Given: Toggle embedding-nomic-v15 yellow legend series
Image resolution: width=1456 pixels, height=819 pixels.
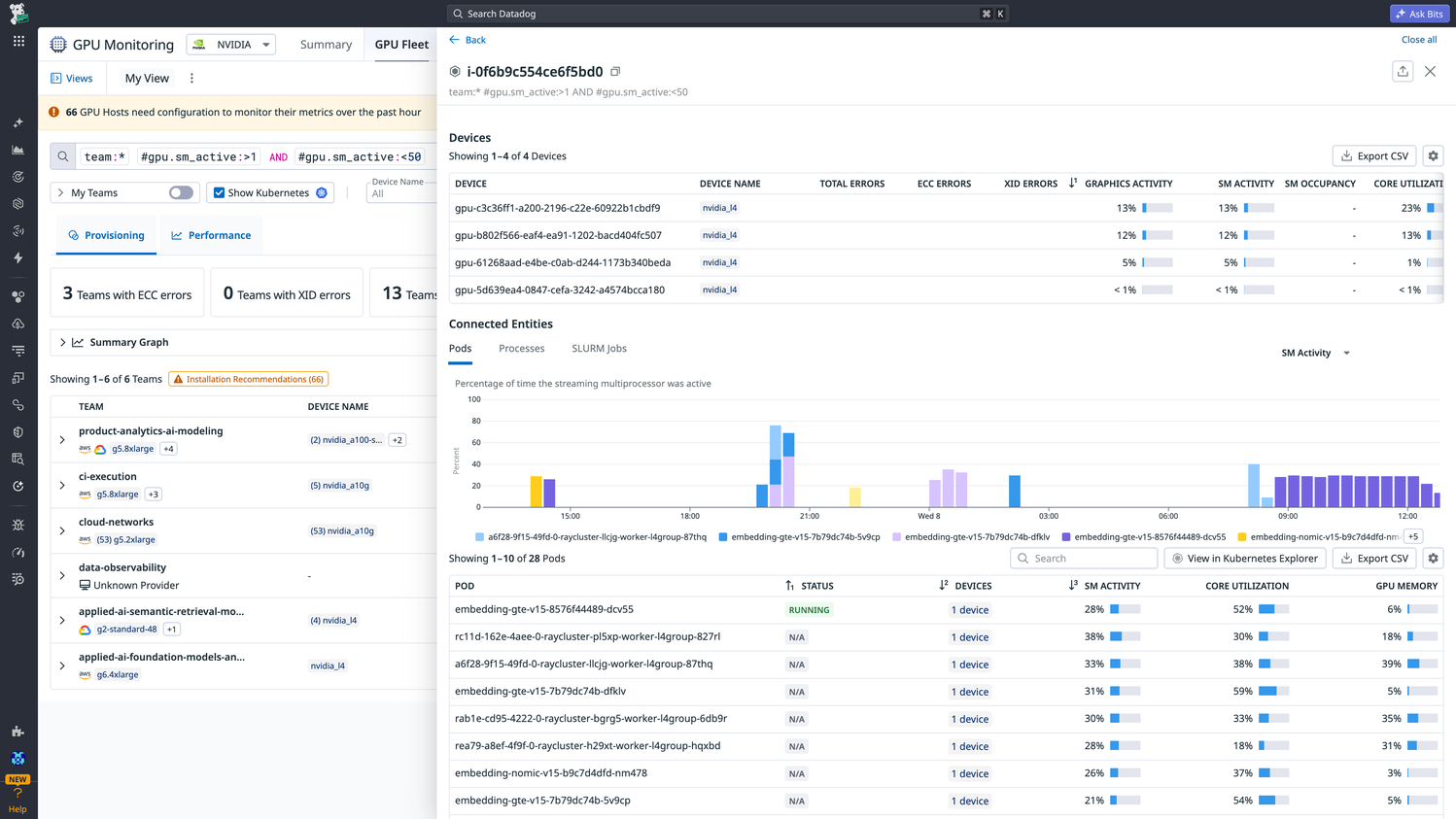Looking at the screenshot, I should tap(1318, 537).
